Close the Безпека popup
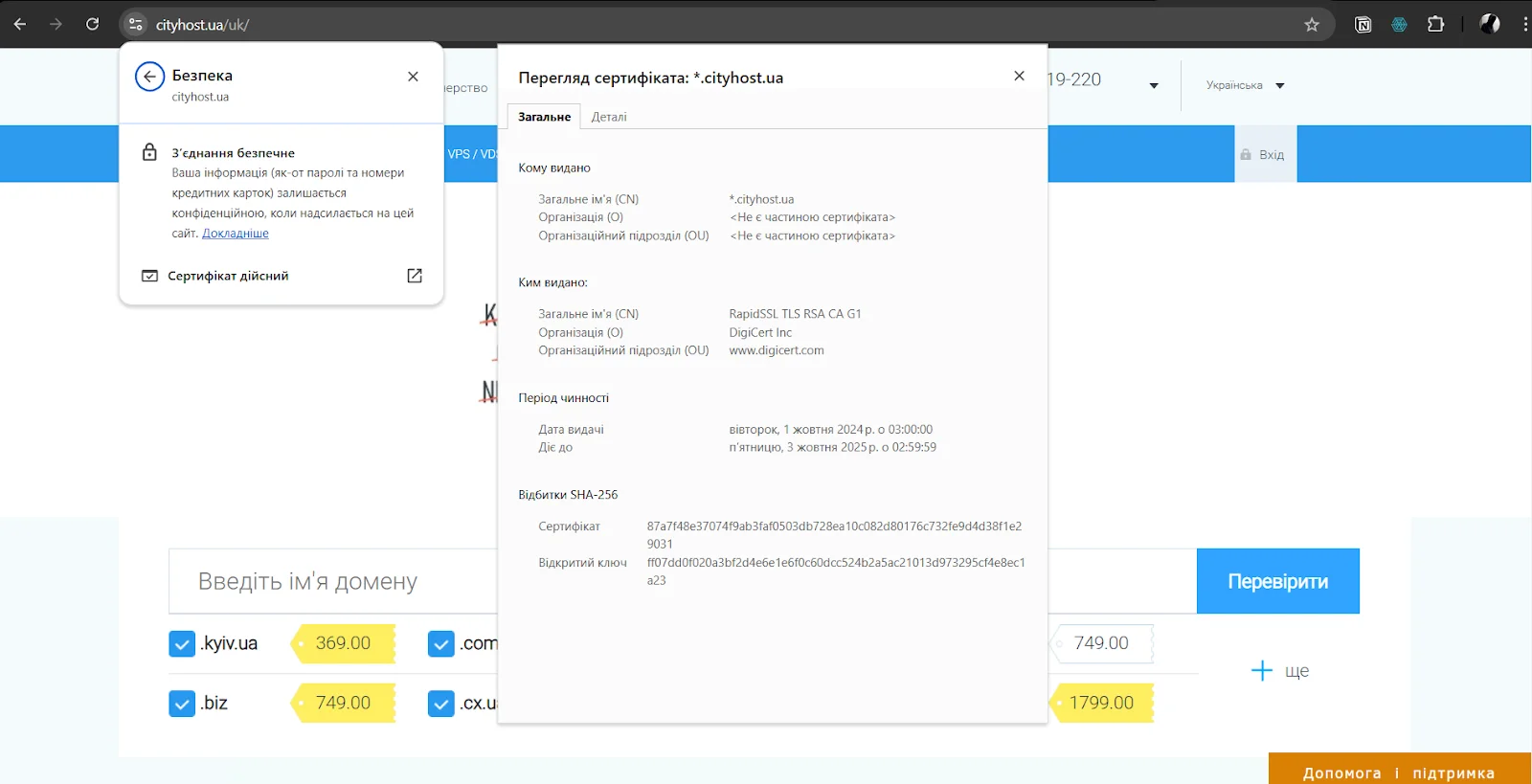This screenshot has width=1532, height=784. click(413, 77)
